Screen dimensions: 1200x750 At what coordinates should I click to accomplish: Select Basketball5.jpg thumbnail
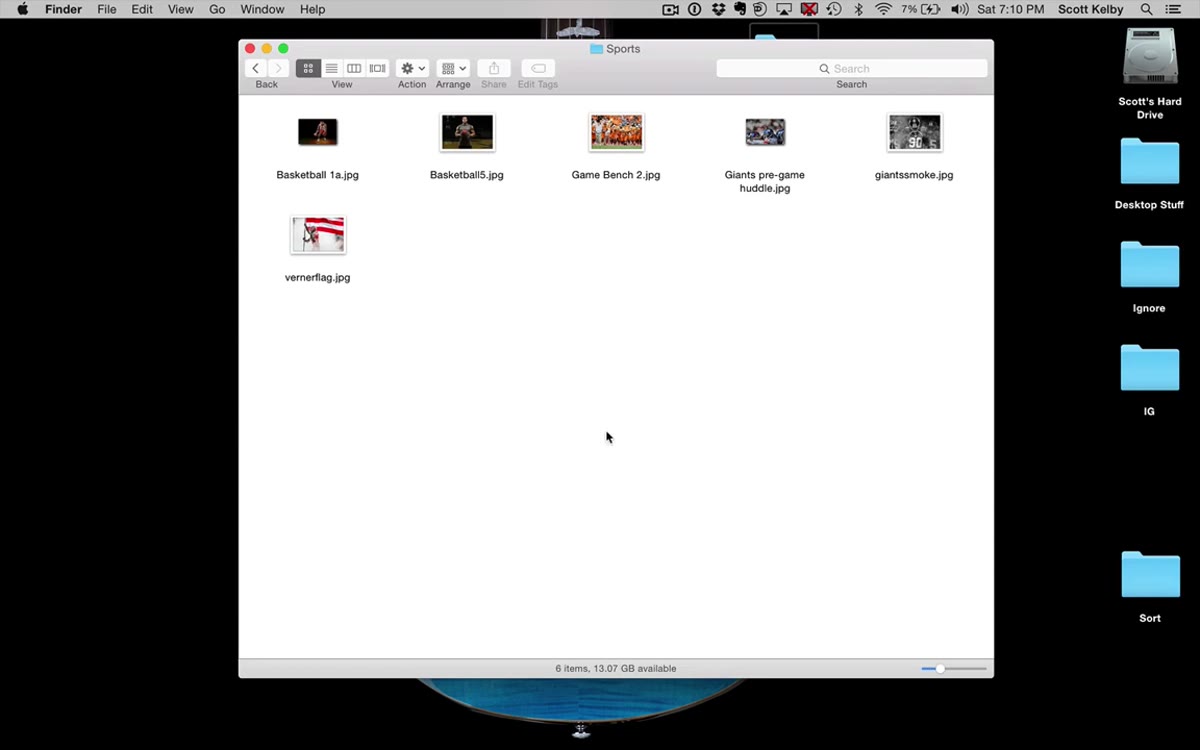pos(467,132)
